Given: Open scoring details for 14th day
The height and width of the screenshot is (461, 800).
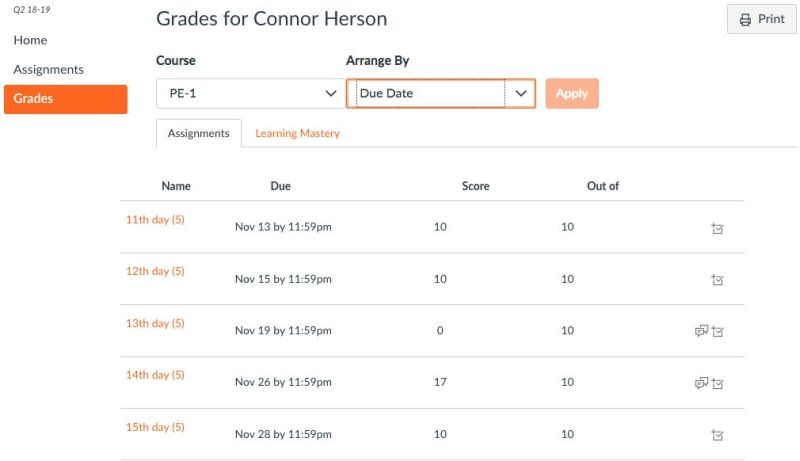Looking at the screenshot, I should (x=718, y=383).
